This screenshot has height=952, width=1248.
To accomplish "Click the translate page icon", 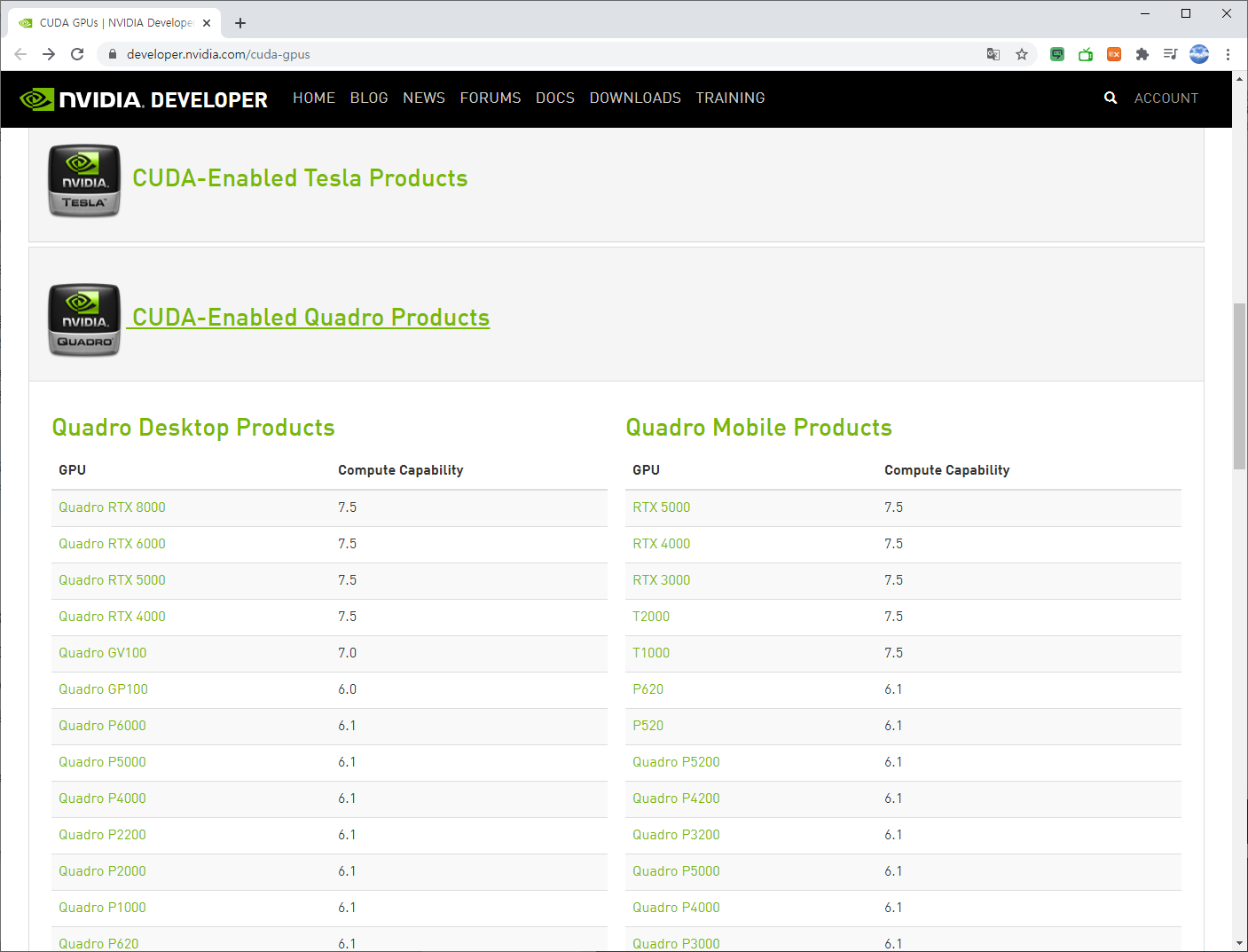I will click(993, 54).
